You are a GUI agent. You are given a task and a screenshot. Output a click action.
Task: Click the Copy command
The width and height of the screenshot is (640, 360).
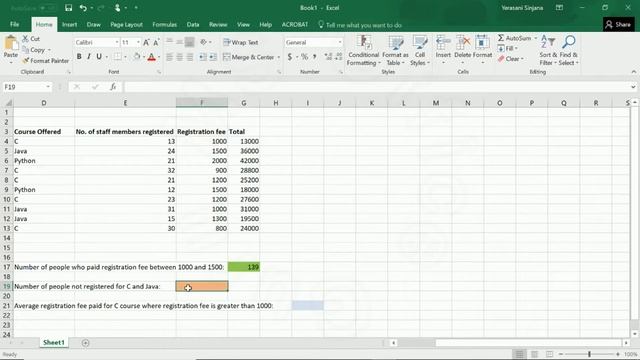tap(34, 50)
